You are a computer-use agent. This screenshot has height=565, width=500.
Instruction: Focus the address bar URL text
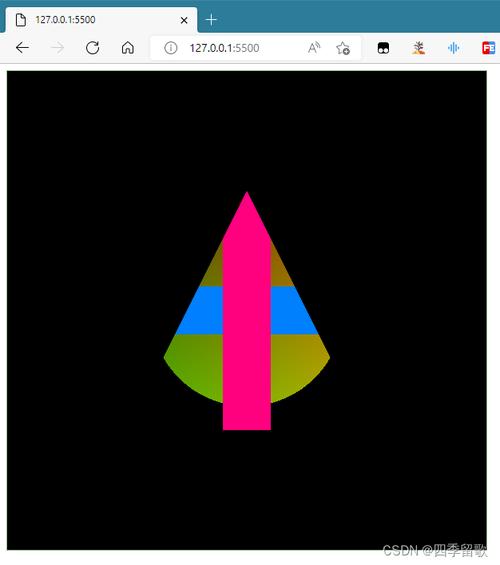point(224,48)
